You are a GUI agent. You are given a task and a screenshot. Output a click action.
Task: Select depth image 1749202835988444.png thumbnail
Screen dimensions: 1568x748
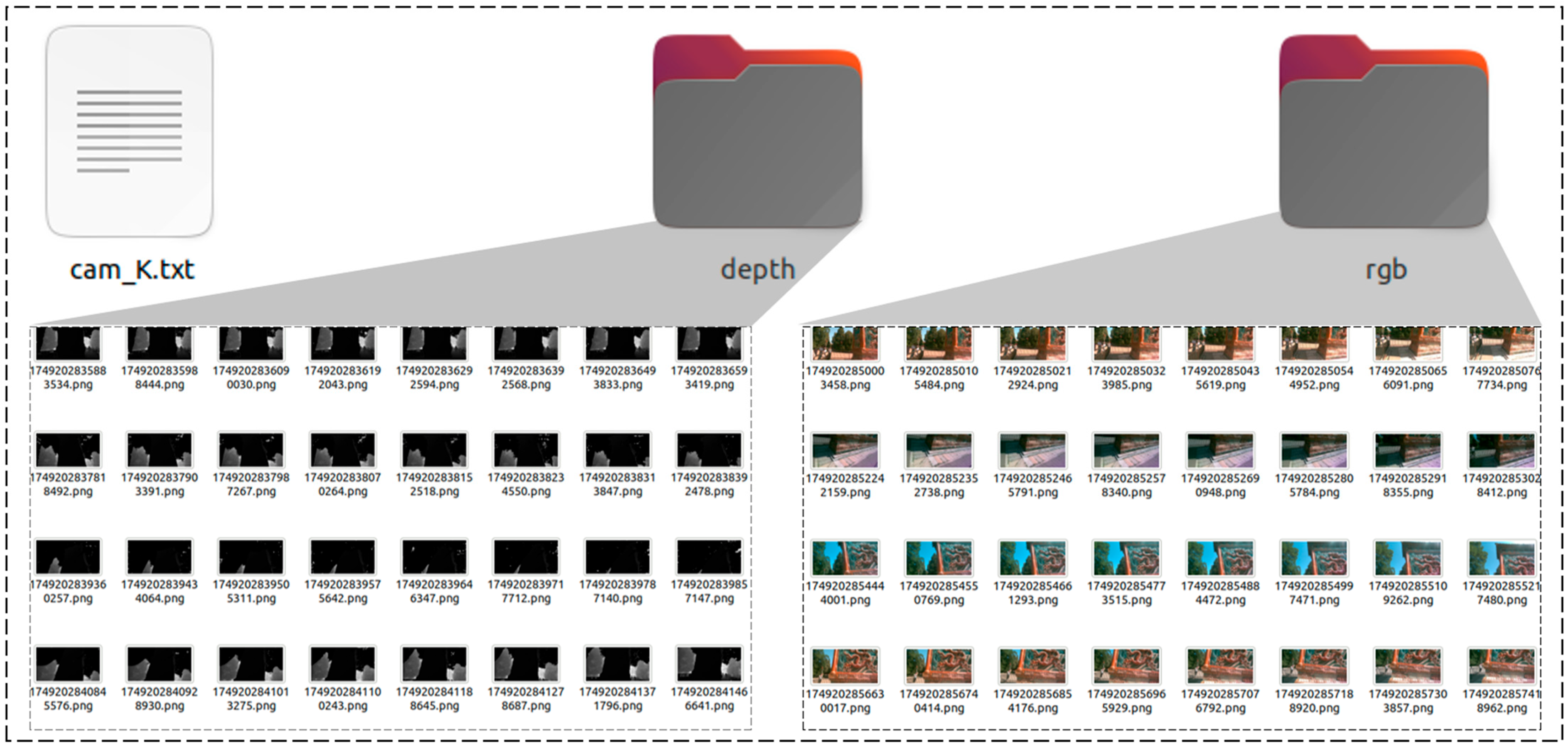pos(160,343)
